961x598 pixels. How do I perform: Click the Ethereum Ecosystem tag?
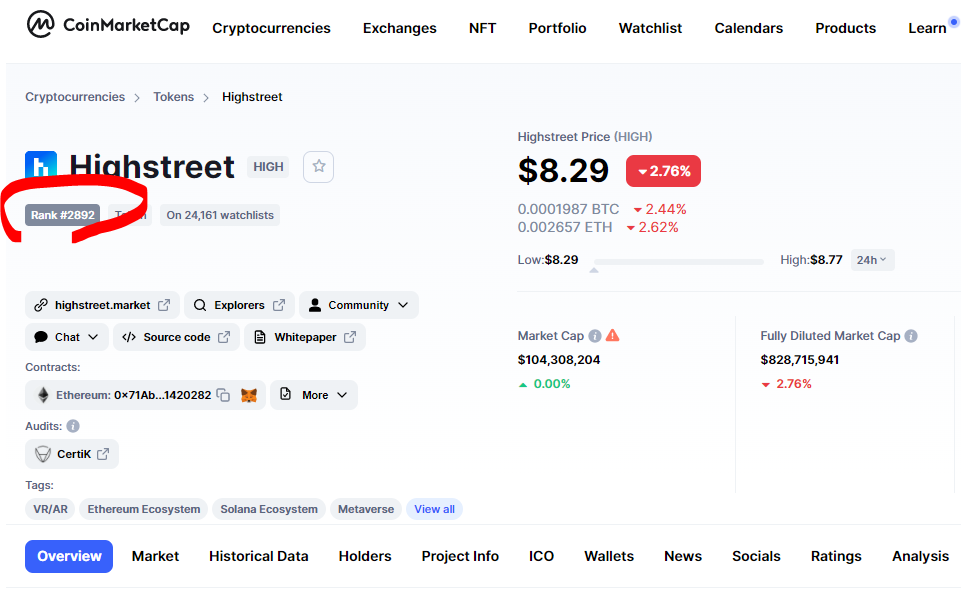[x=143, y=509]
